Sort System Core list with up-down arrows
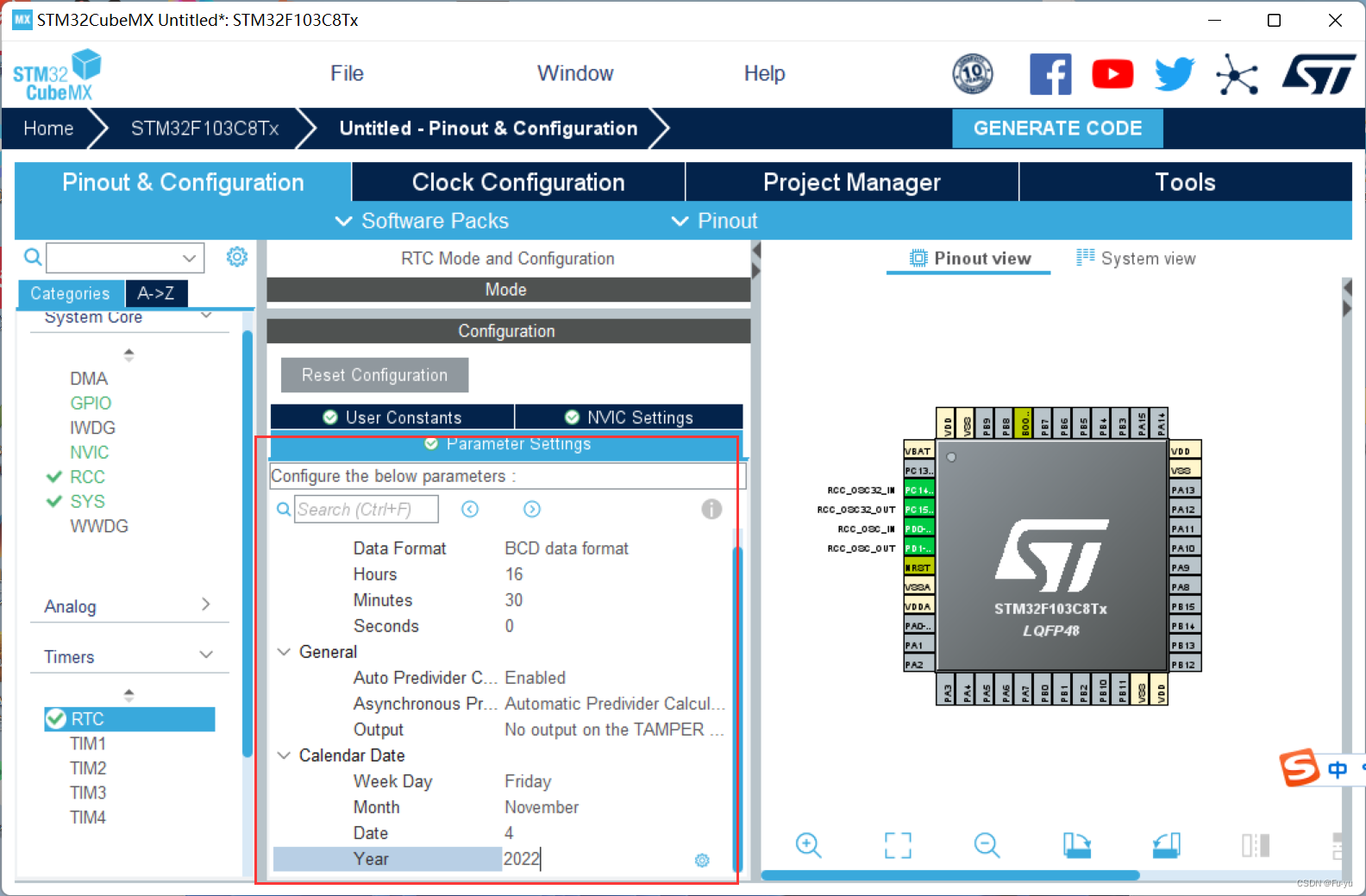The width and height of the screenshot is (1366, 896). 128,354
